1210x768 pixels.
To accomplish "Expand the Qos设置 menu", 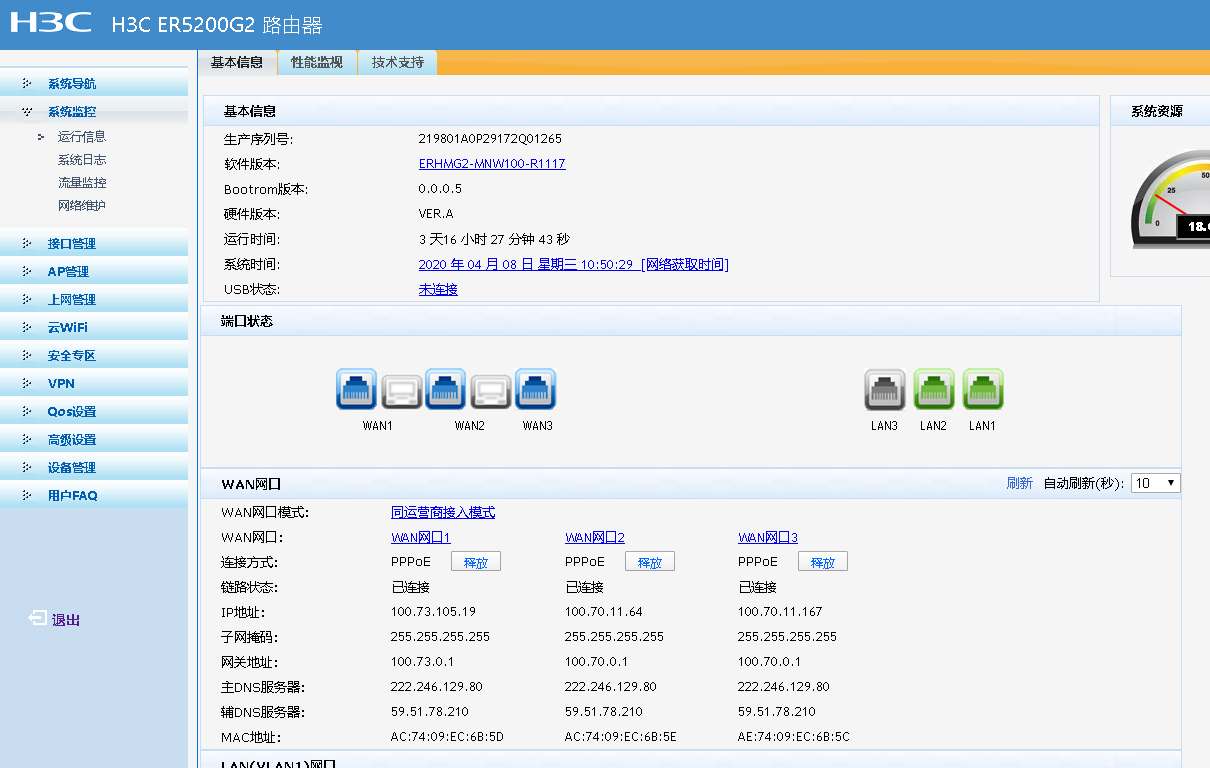I will point(94,412).
